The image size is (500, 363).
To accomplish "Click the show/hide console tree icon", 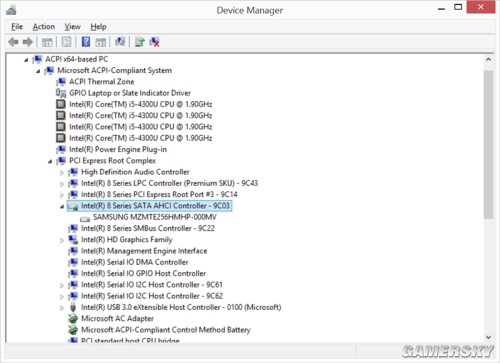I will pos(47,42).
